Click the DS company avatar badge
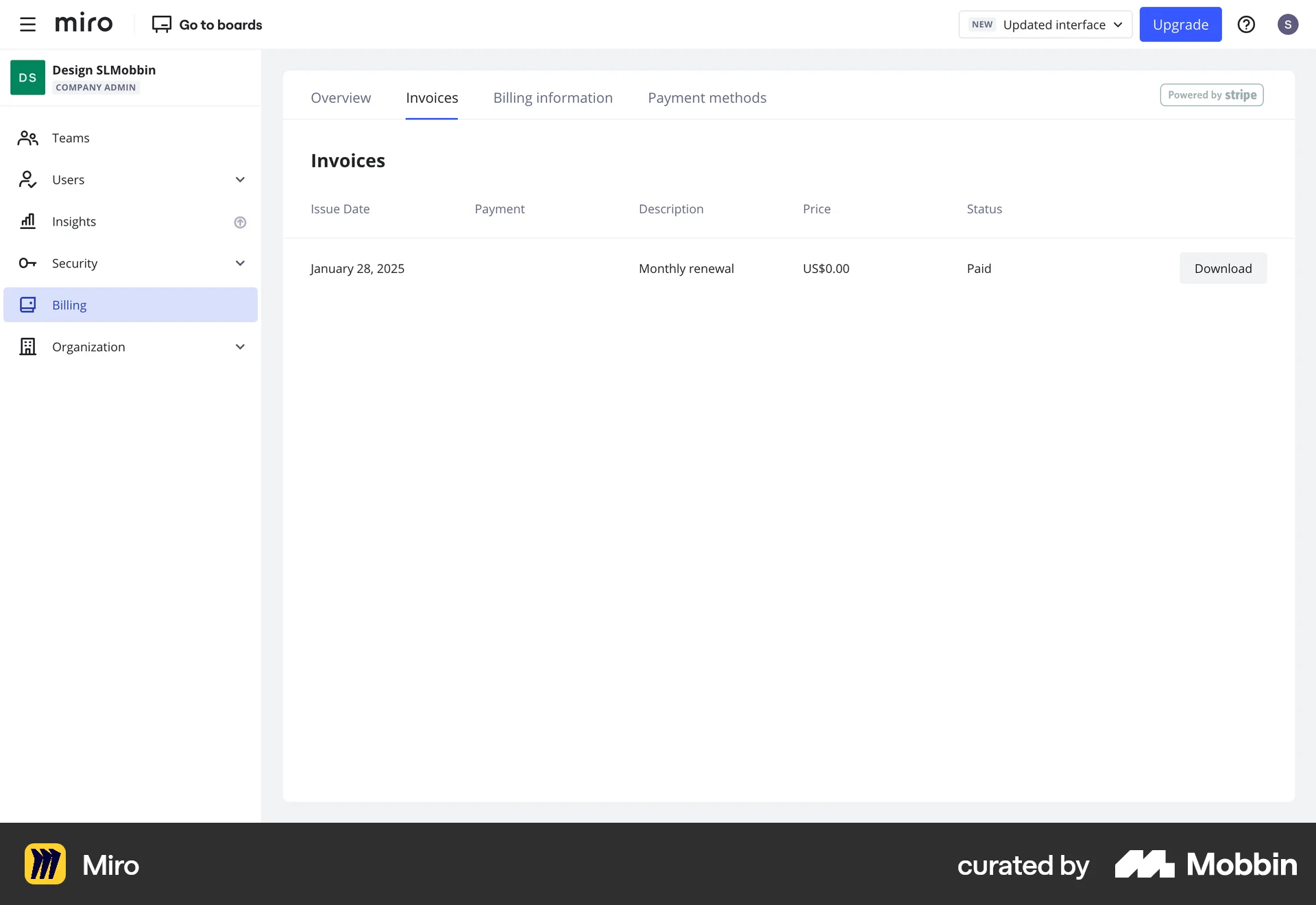Image resolution: width=1316 pixels, height=905 pixels. click(27, 77)
